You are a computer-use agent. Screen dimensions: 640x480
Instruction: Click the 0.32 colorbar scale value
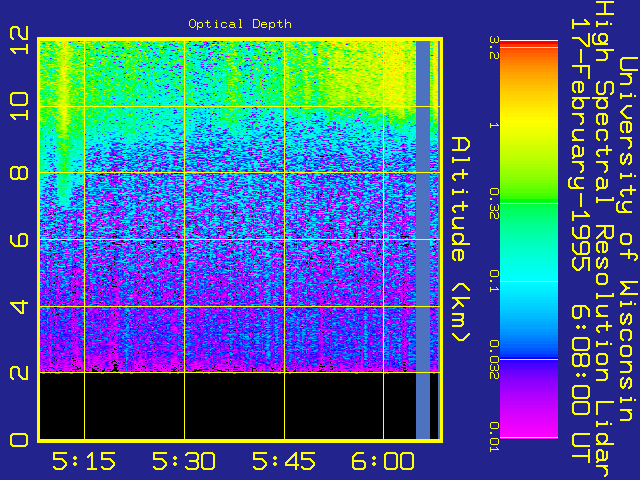coord(494,203)
